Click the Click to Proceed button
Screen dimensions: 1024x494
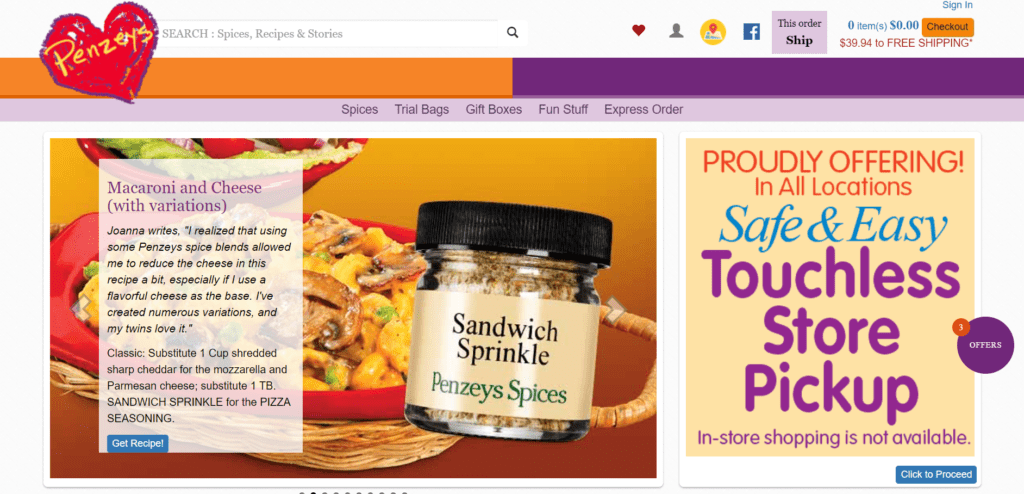[x=936, y=474]
